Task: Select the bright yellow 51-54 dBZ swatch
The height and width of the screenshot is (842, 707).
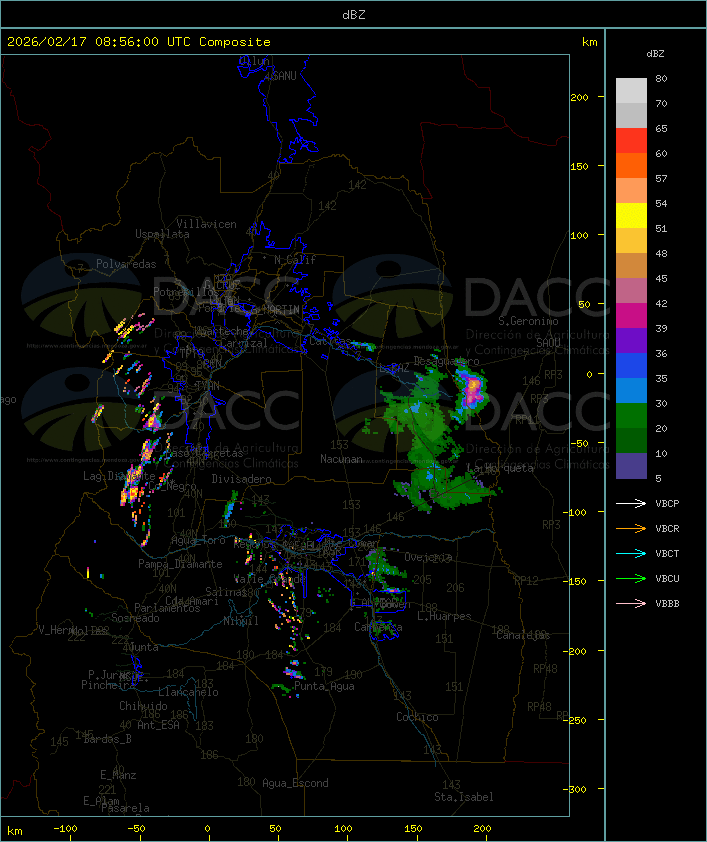Action: [631, 215]
